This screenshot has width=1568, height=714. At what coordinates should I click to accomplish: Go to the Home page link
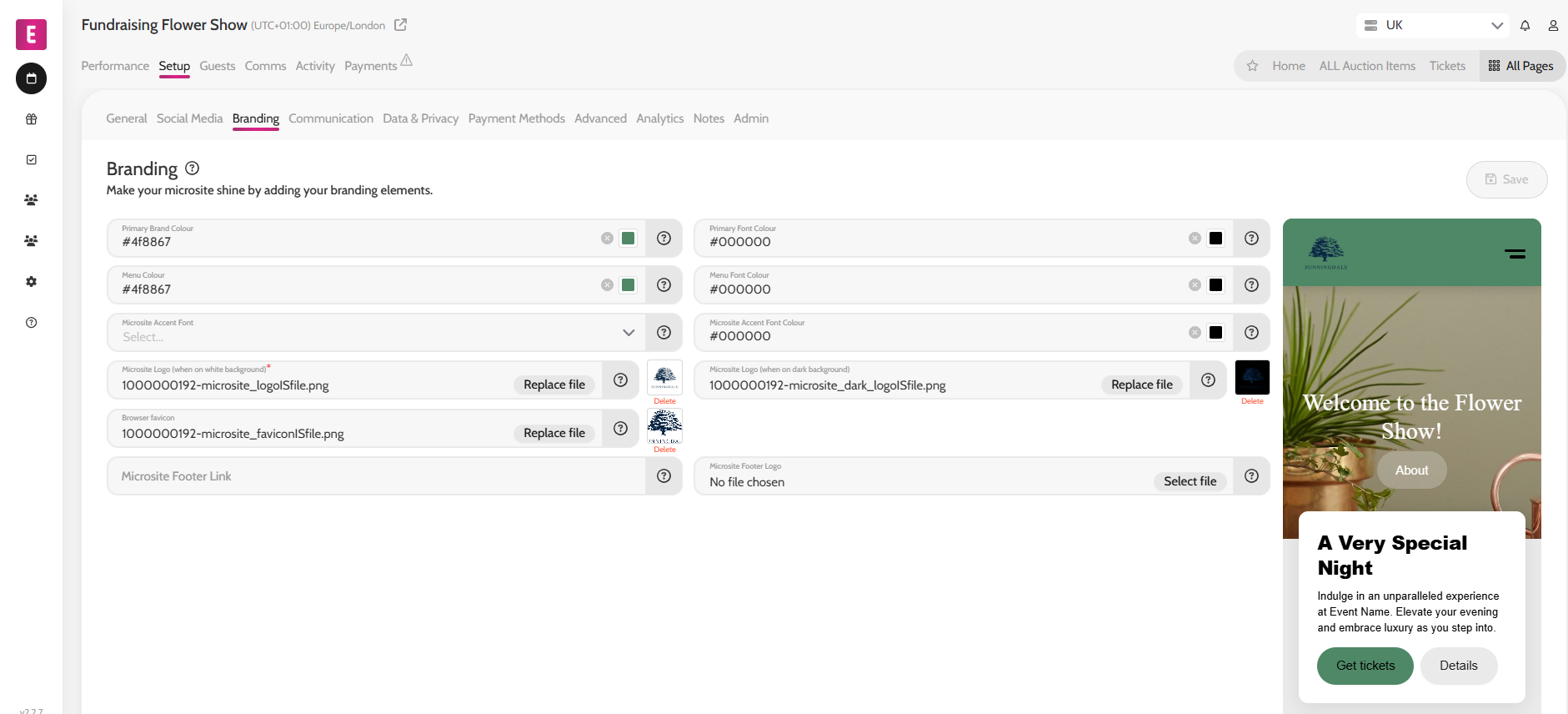[1289, 66]
